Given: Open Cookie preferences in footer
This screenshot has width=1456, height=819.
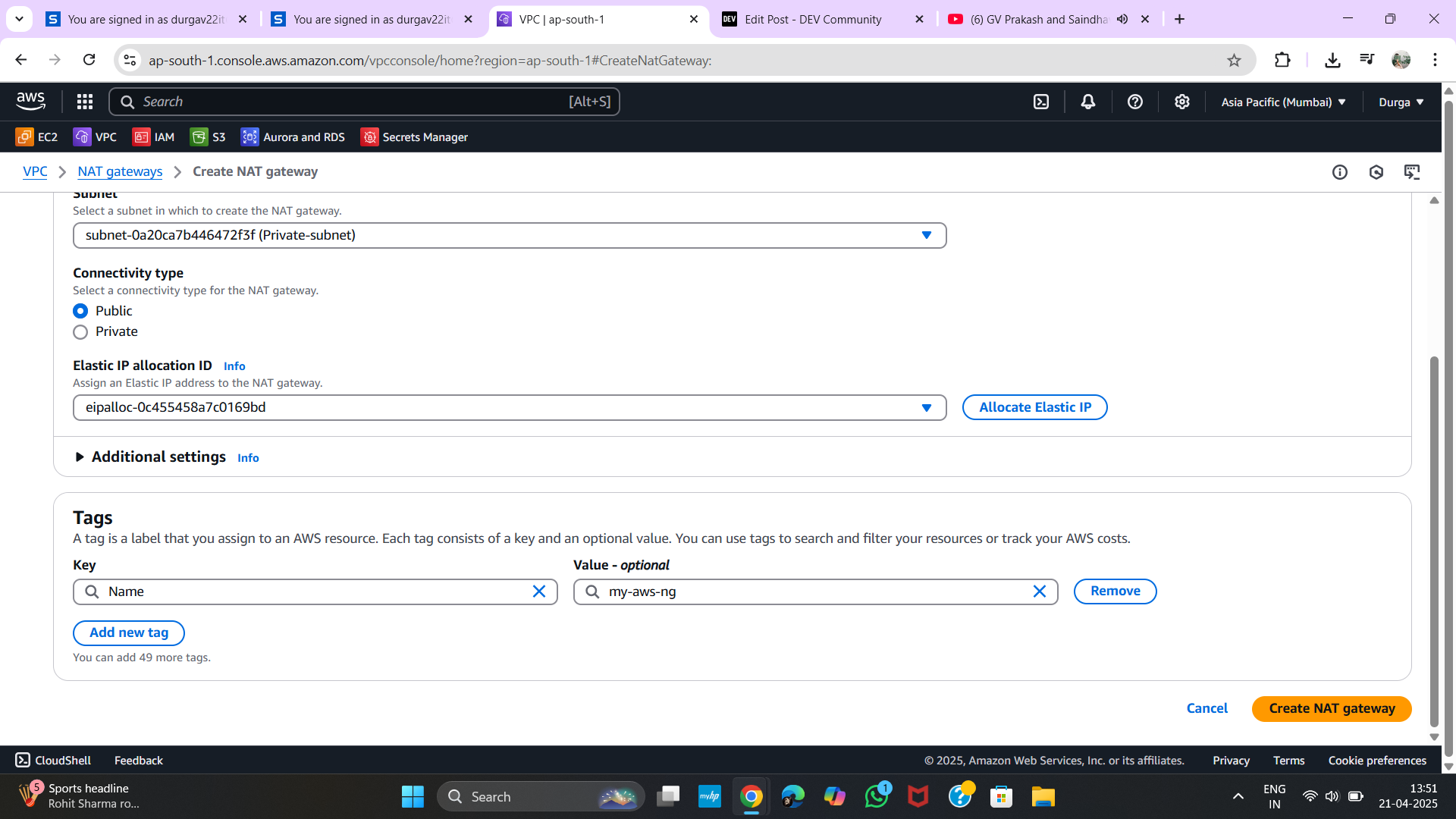Looking at the screenshot, I should (x=1377, y=761).
